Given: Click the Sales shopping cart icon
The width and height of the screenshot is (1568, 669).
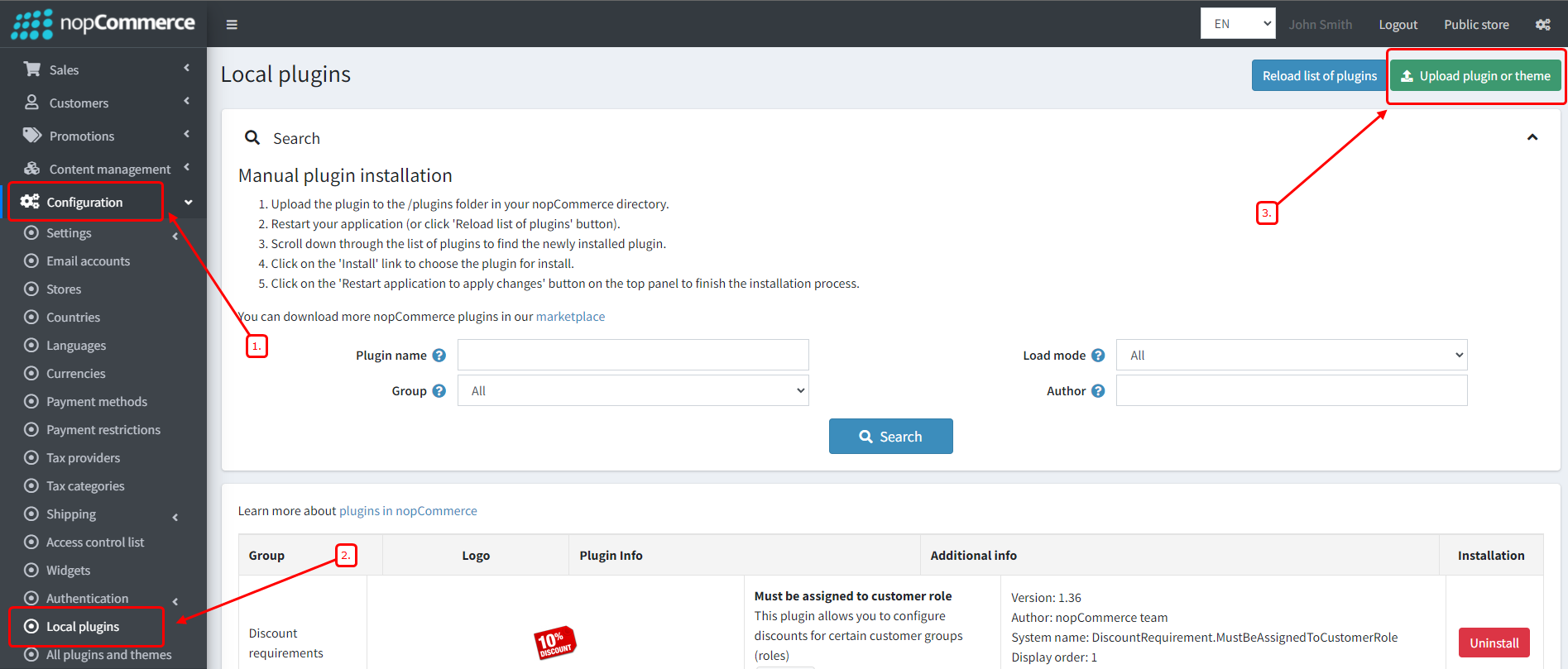Looking at the screenshot, I should pos(32,69).
